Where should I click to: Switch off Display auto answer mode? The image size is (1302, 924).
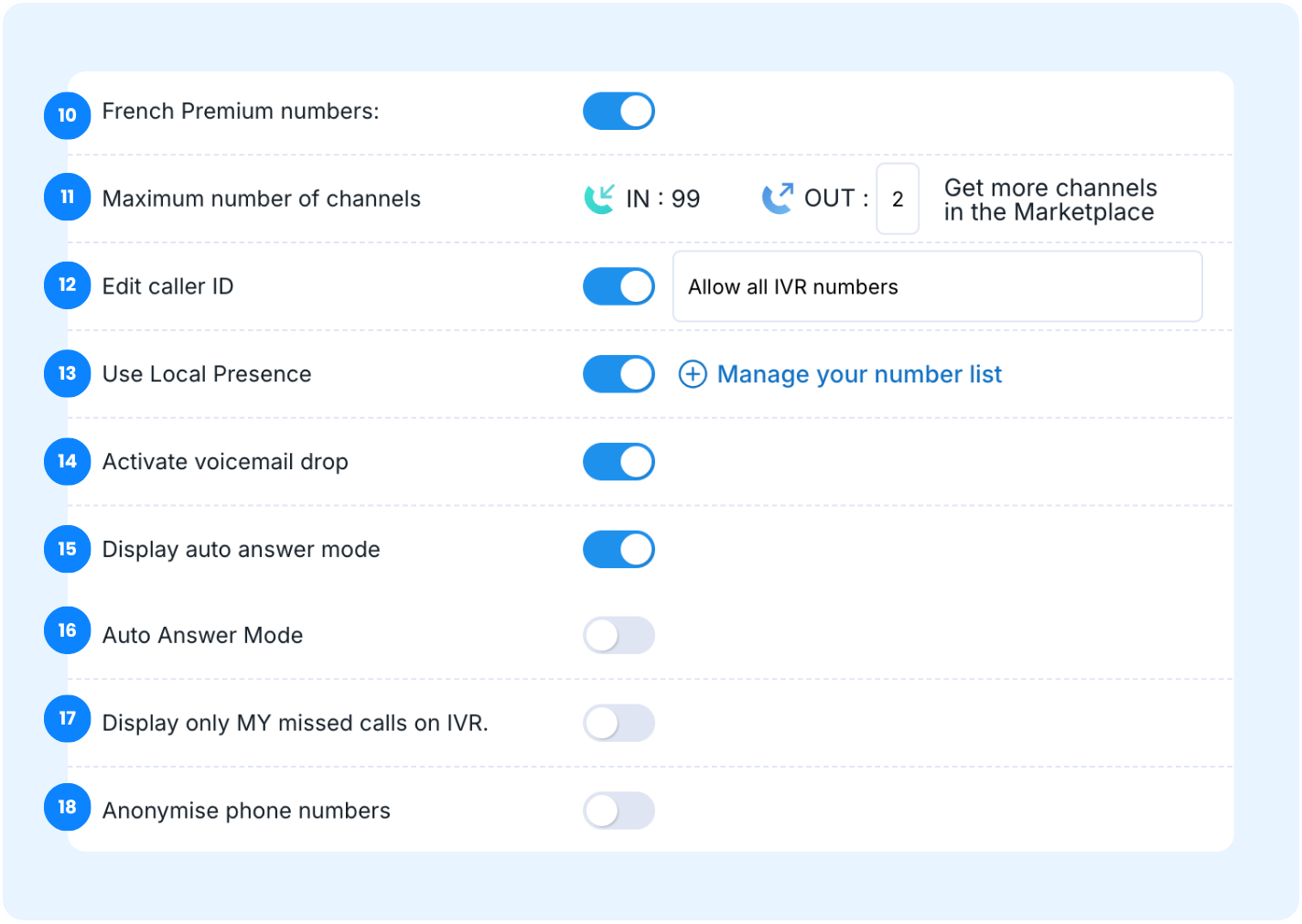[619, 550]
